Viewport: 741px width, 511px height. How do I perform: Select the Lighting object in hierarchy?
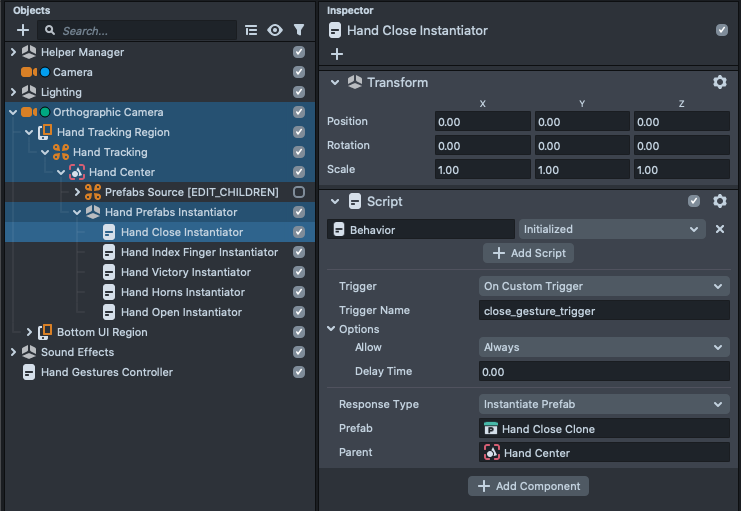point(61,92)
